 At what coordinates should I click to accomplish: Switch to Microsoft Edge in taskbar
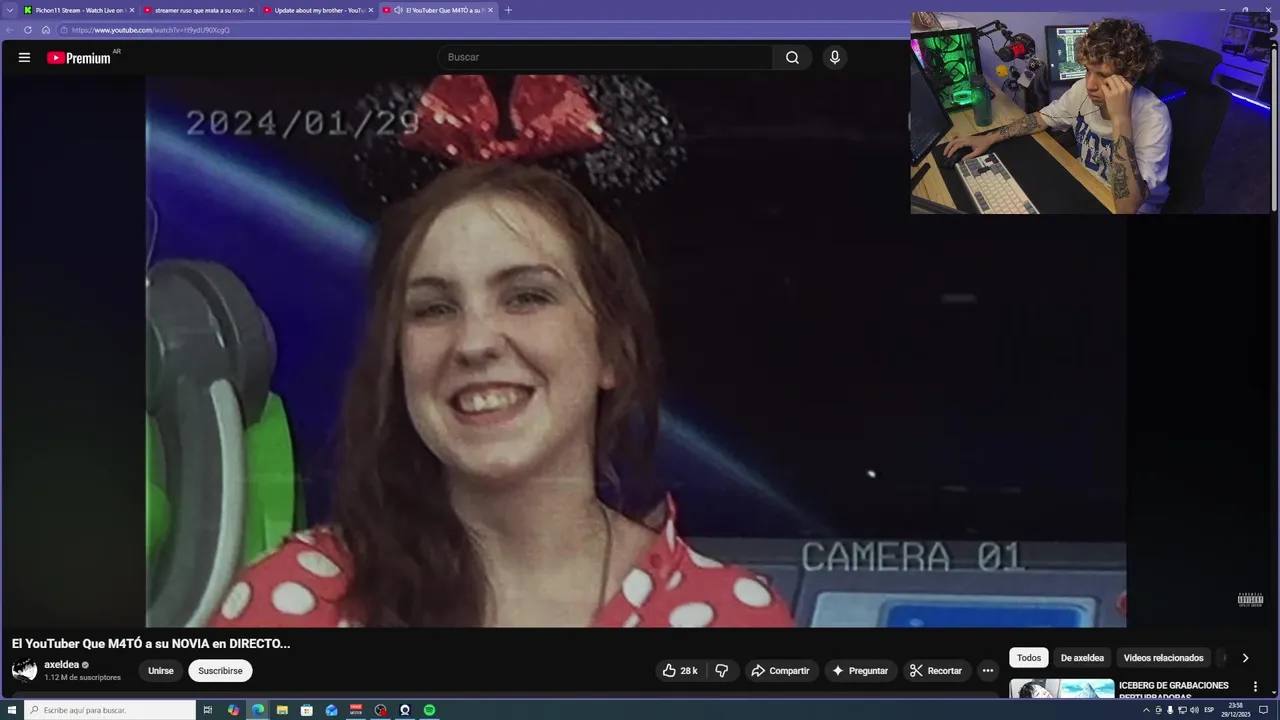[x=258, y=710]
